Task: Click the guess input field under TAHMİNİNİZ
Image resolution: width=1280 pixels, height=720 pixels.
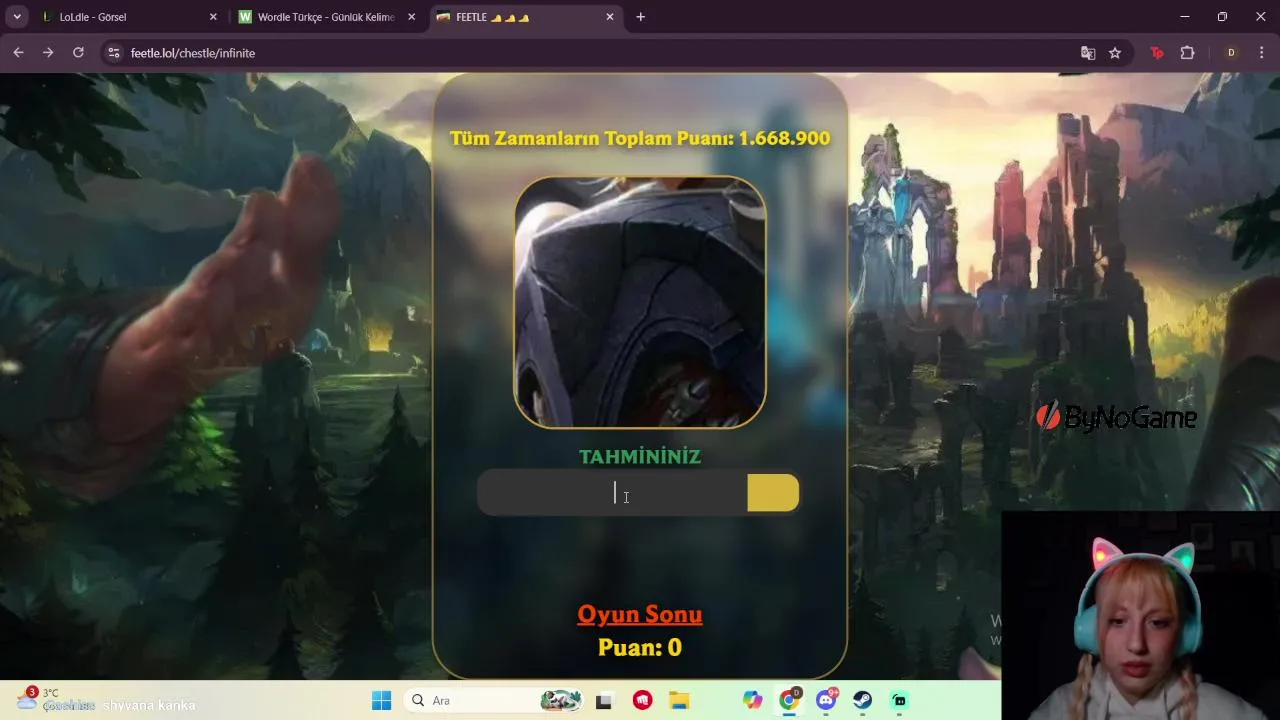Action: (611, 493)
